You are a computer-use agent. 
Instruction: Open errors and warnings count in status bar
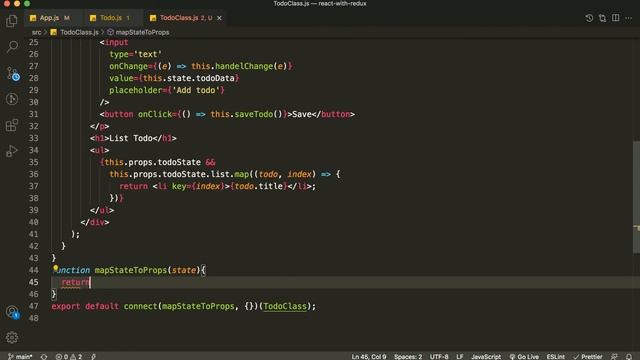(69, 357)
